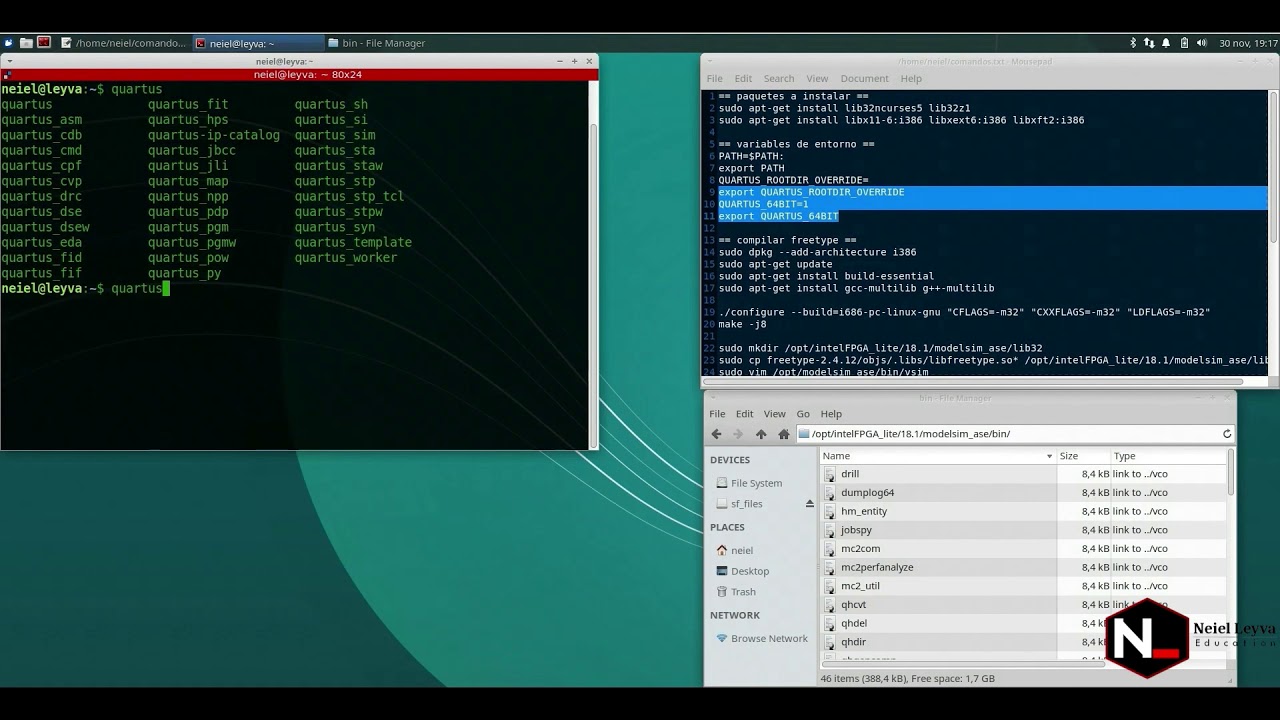Click line 'export PATH' in Mousepad
The height and width of the screenshot is (720, 1280).
click(751, 168)
